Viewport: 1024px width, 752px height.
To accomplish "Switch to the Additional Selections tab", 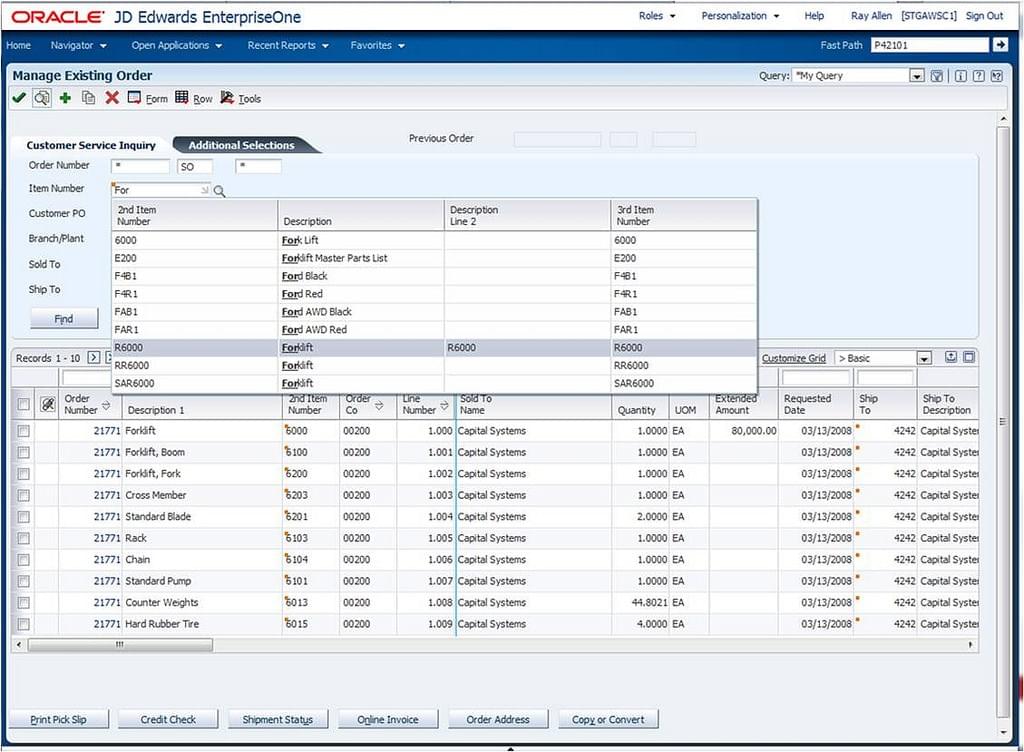I will (241, 145).
